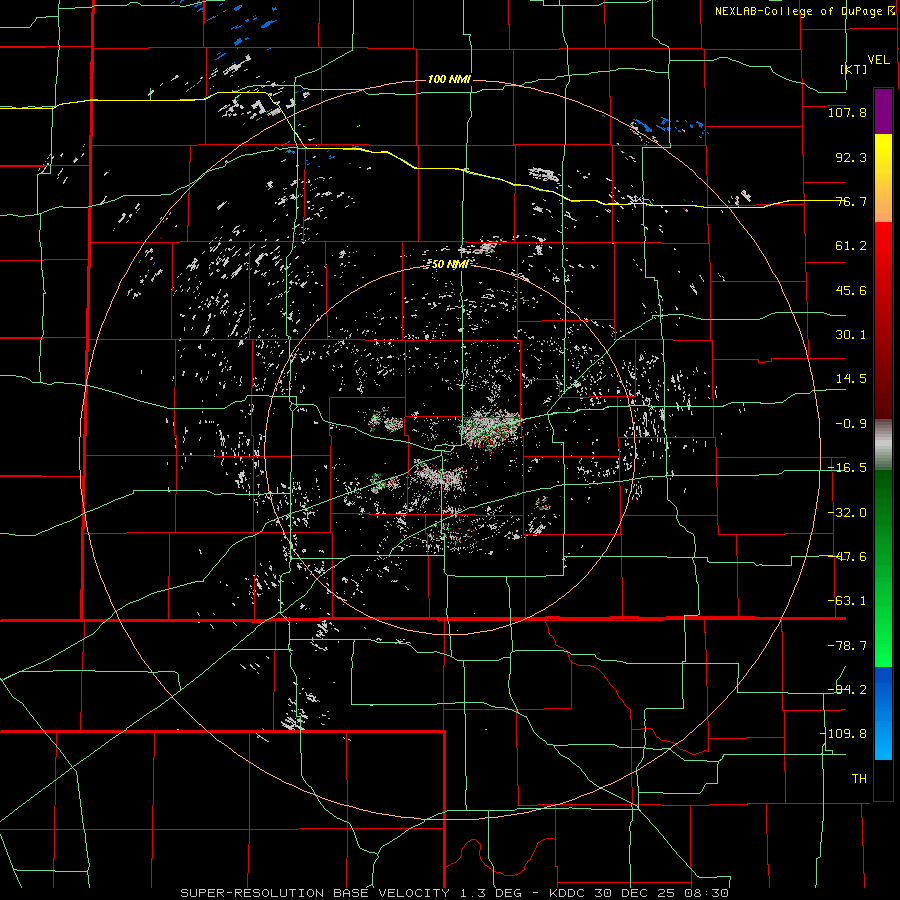
Task: Click the 30 DEC 25 date text
Action: point(634,893)
